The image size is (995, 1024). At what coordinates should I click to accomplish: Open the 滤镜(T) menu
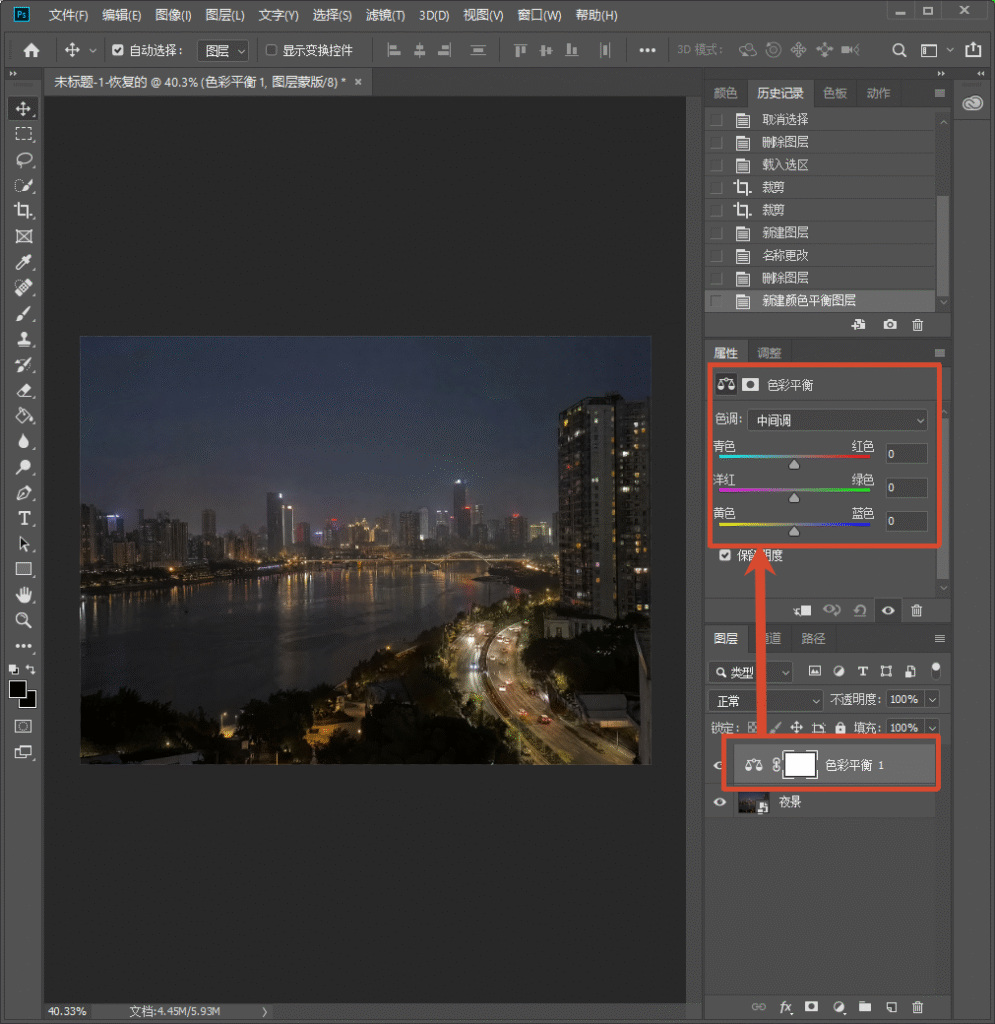[x=385, y=15]
